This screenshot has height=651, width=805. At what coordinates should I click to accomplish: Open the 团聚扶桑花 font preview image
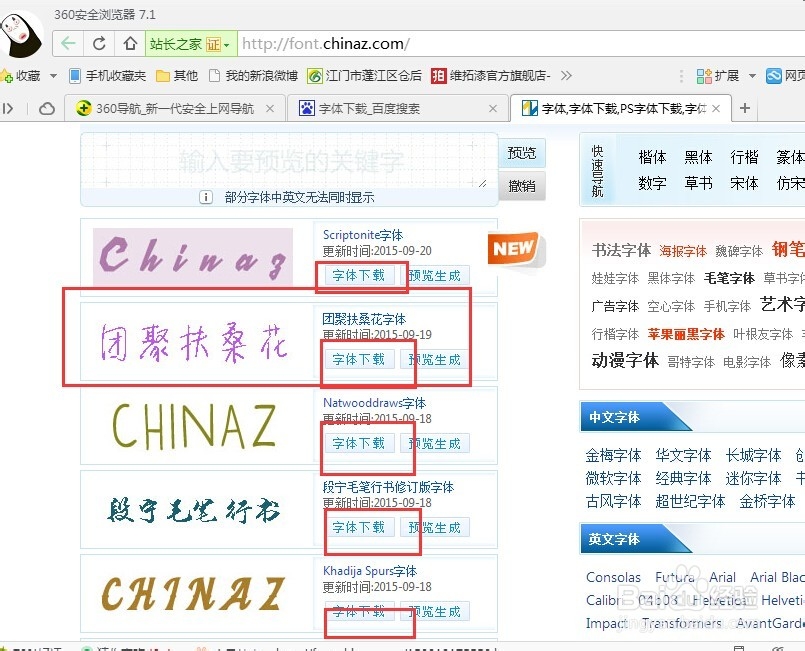[194, 342]
